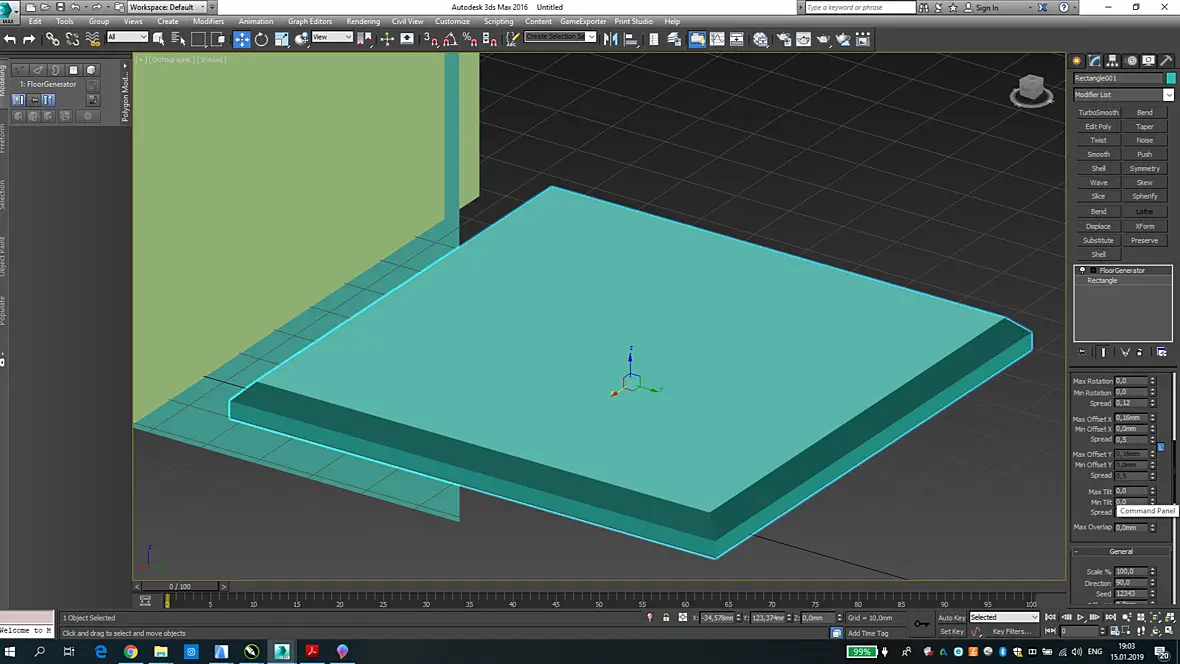Image resolution: width=1180 pixels, height=664 pixels.
Task: Click the Align tool icon
Action: coord(631,39)
